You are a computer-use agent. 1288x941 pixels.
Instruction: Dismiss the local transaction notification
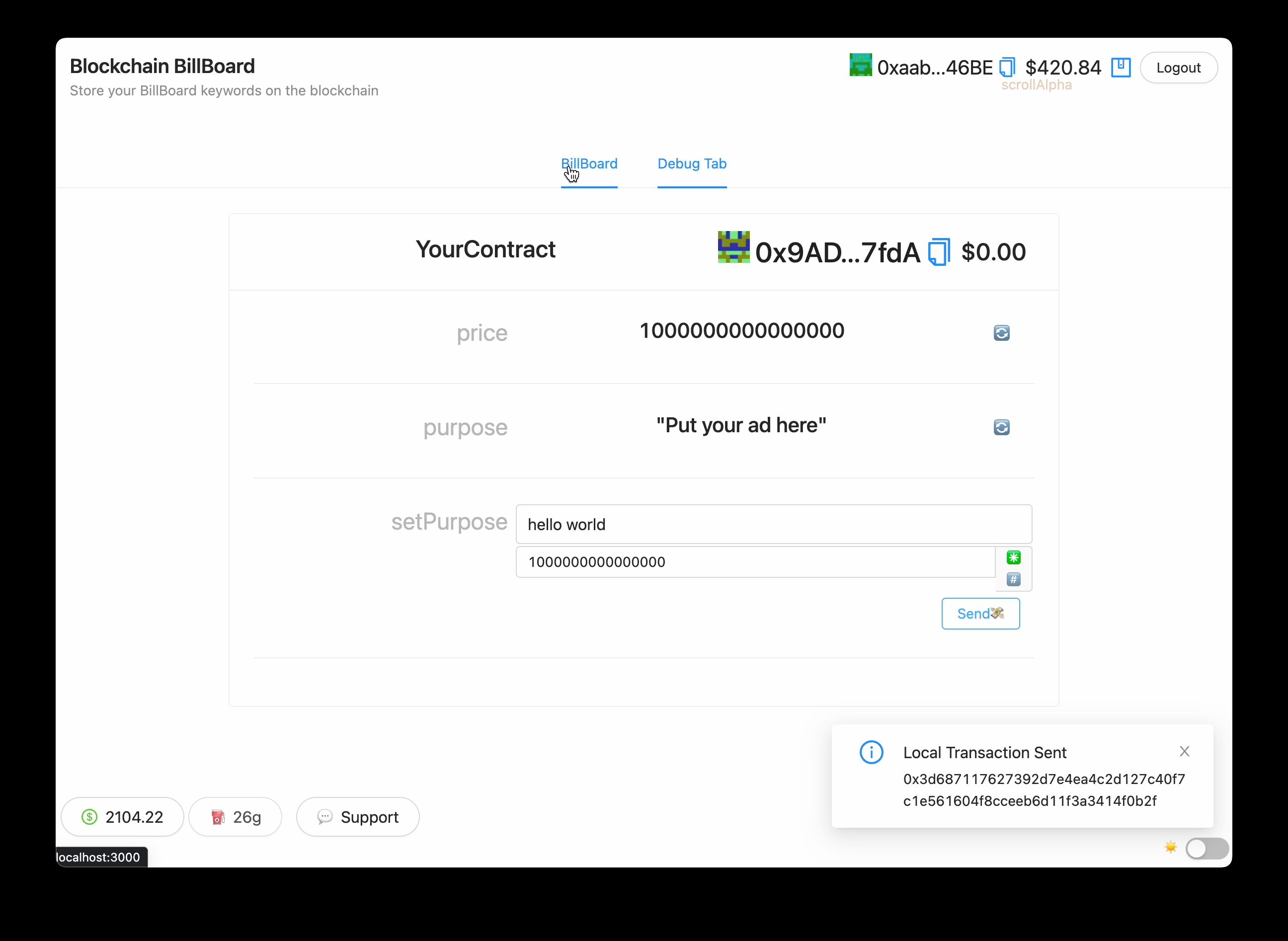[x=1185, y=751]
